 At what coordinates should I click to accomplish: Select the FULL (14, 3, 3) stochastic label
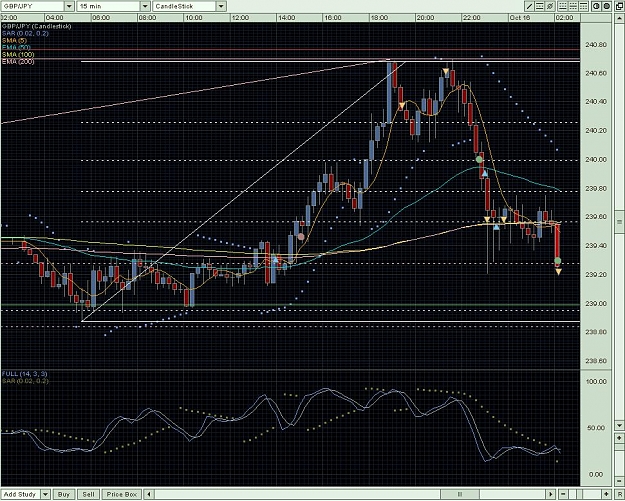point(24,374)
